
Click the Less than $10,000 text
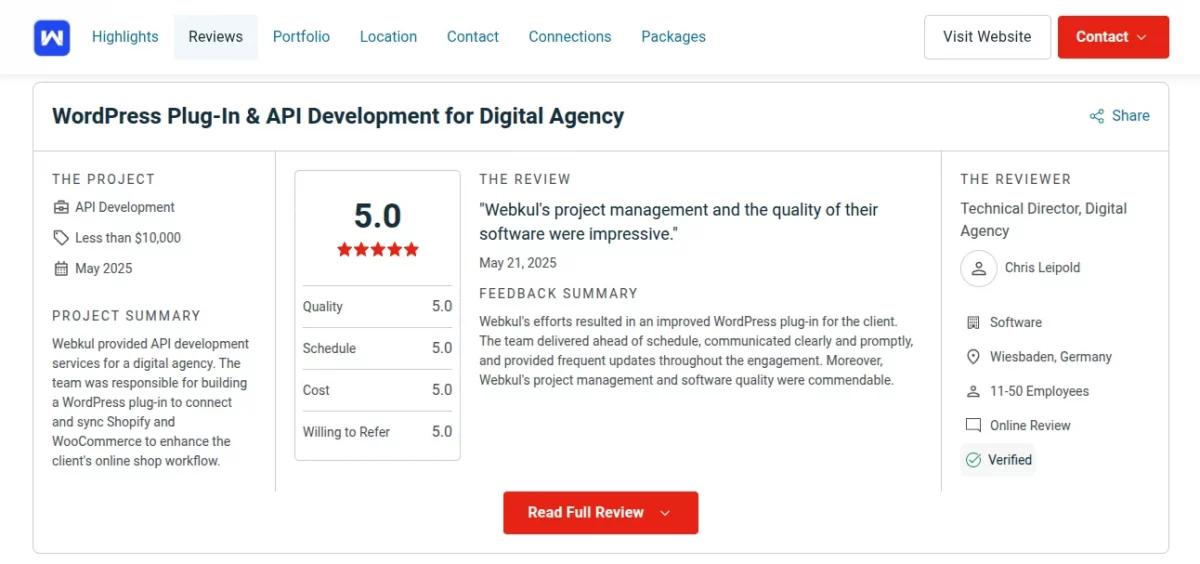128,238
